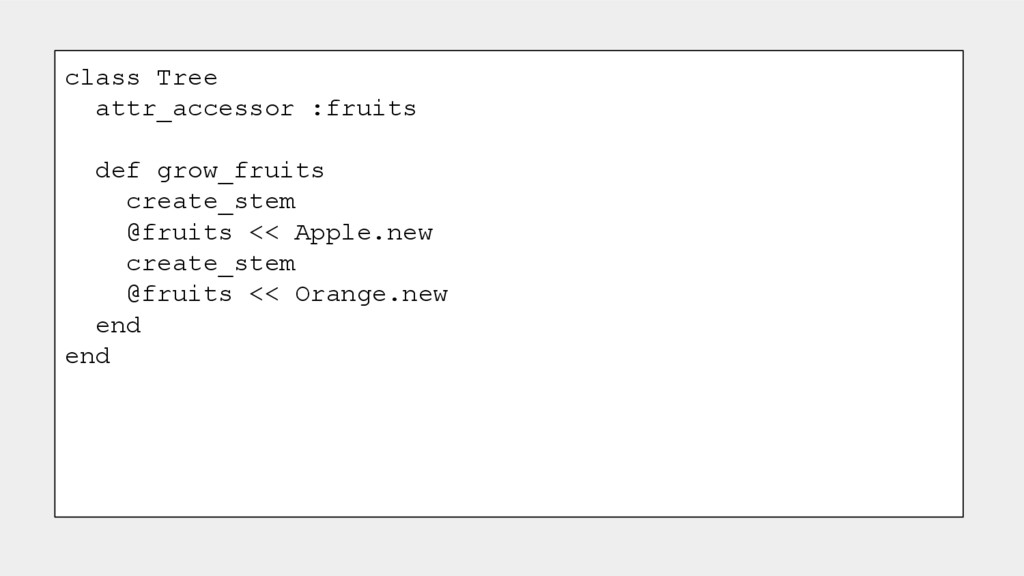The image size is (1024, 576).
Task: Click the "Tree" class name
Action: [x=187, y=78]
